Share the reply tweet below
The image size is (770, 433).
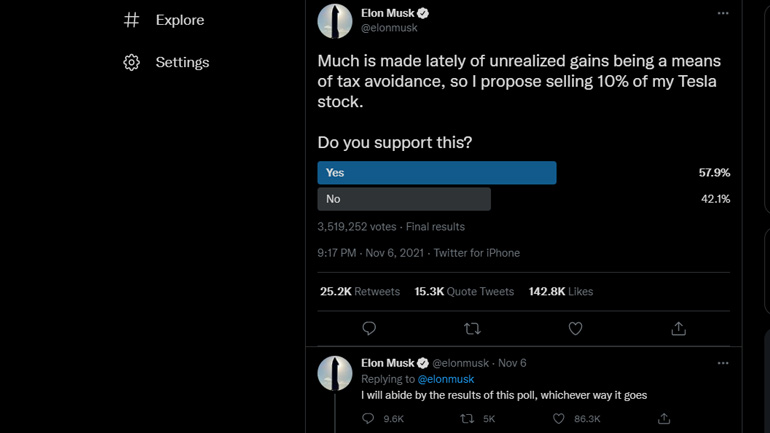tap(664, 419)
